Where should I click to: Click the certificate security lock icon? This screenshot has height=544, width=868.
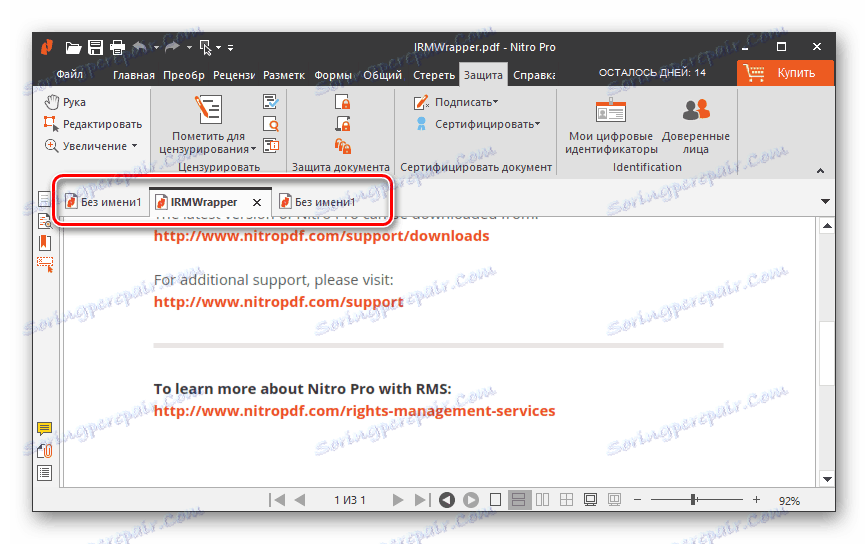342,124
